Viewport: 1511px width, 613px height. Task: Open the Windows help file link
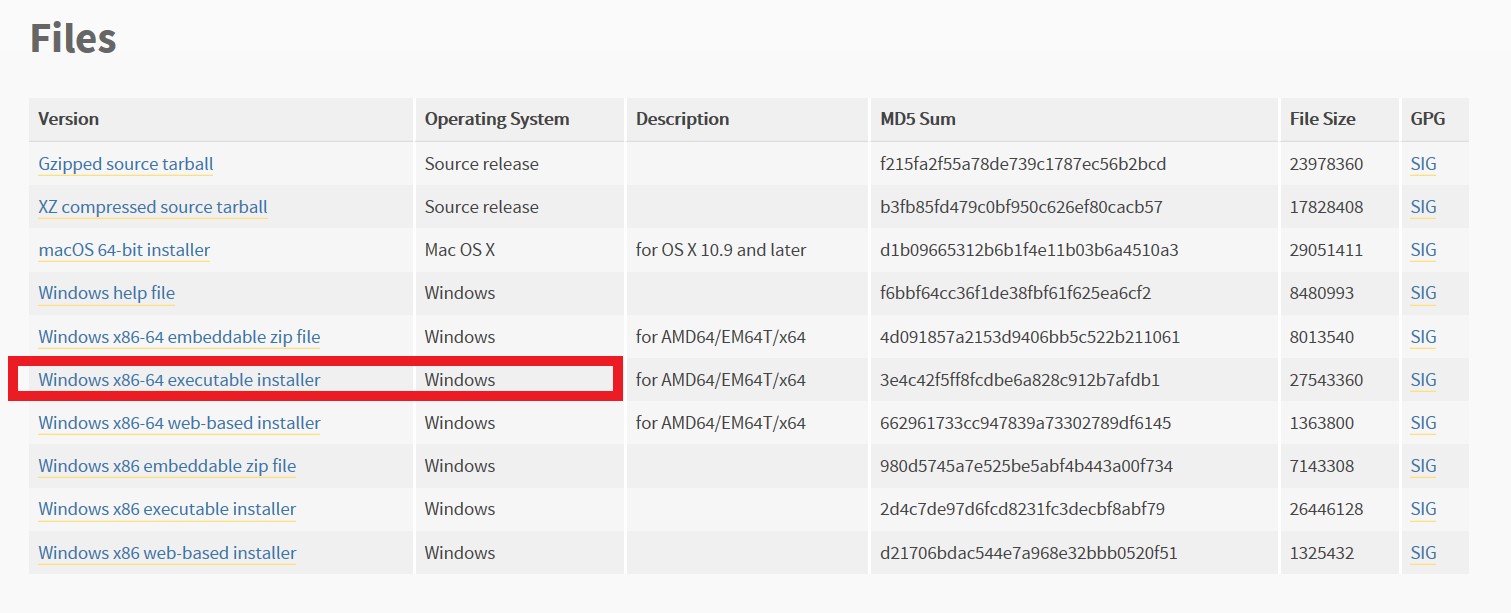tap(106, 293)
